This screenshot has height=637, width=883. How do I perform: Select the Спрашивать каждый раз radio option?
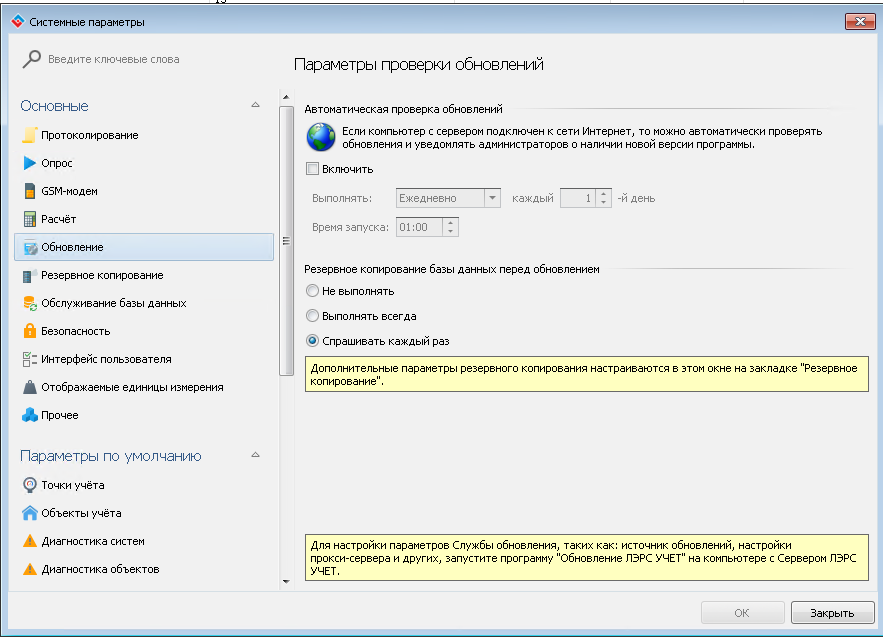[313, 341]
